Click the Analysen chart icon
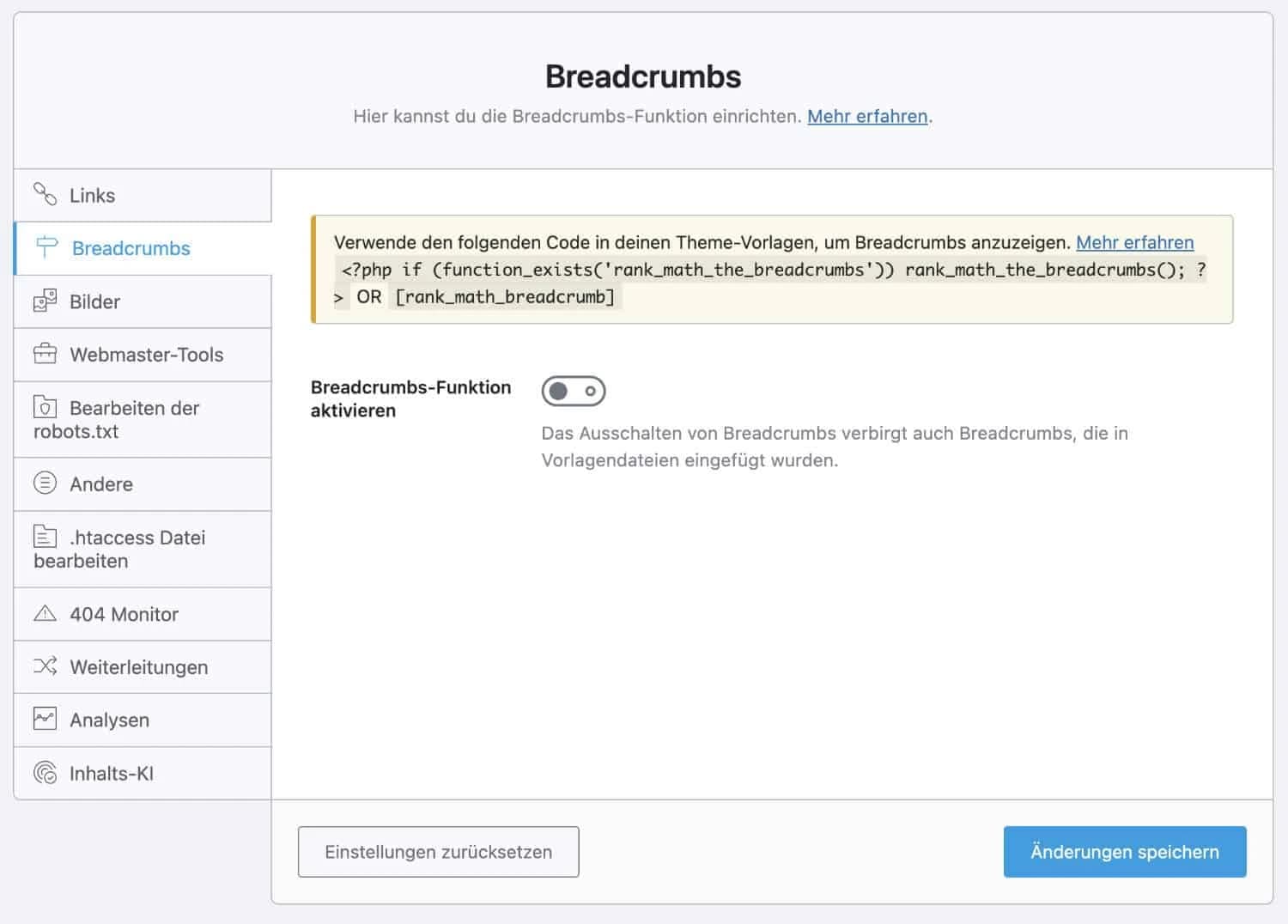 (x=45, y=719)
